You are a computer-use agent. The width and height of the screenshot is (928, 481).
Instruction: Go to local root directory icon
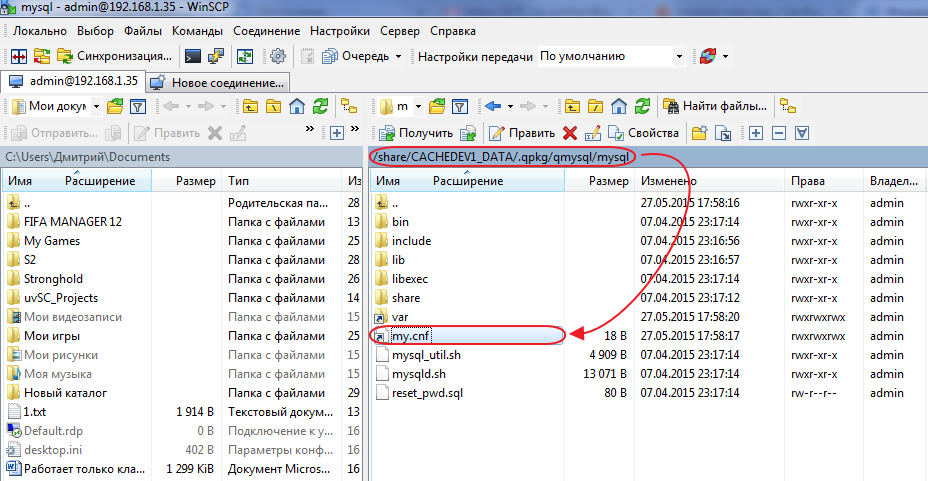[273, 106]
